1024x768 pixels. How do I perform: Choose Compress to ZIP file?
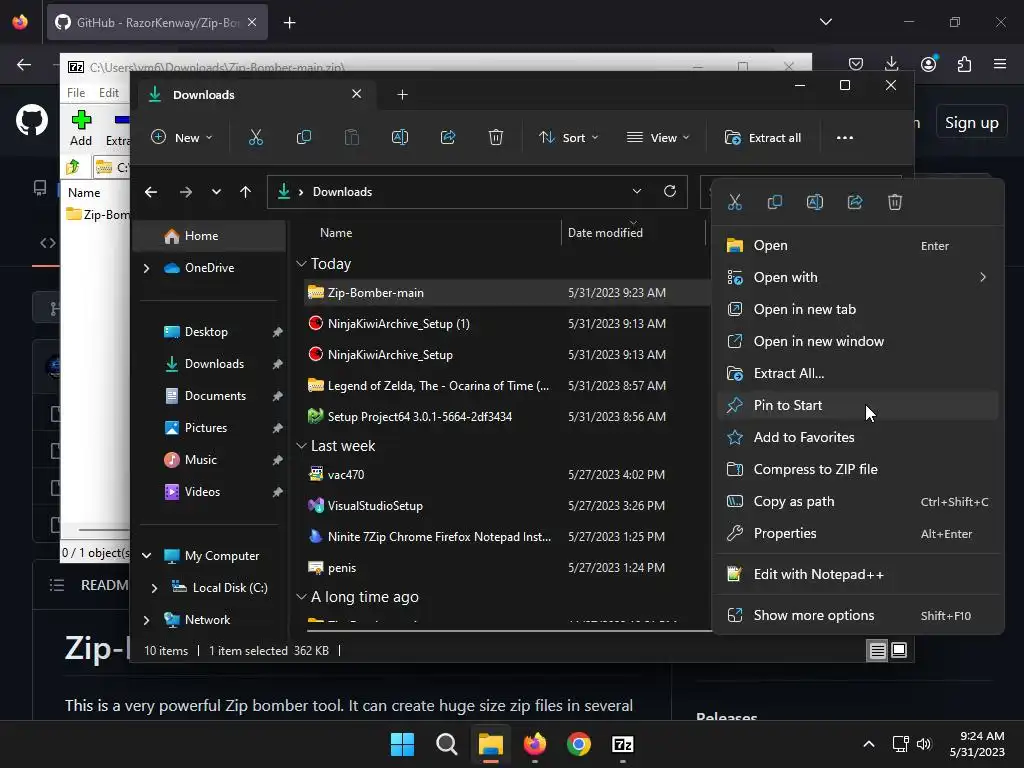[x=857, y=470]
